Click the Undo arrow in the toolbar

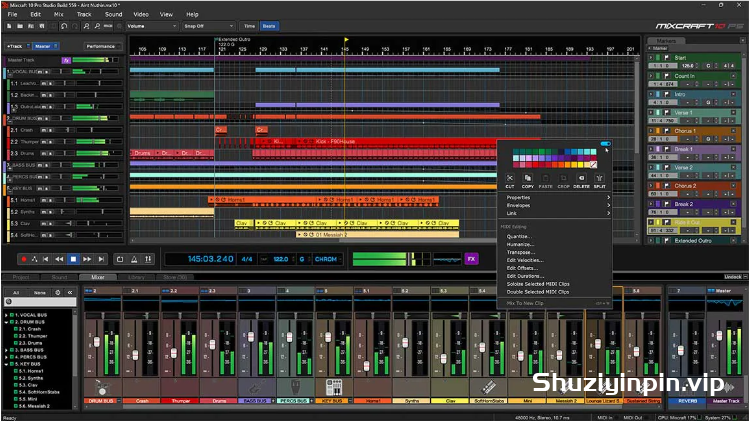[x=64, y=26]
